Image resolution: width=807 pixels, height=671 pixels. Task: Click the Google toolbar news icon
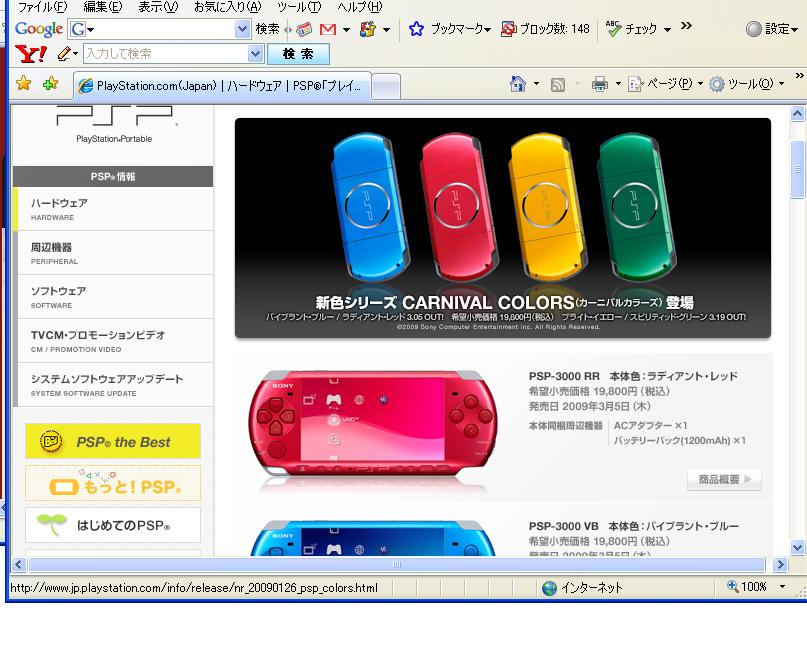click(x=304, y=29)
